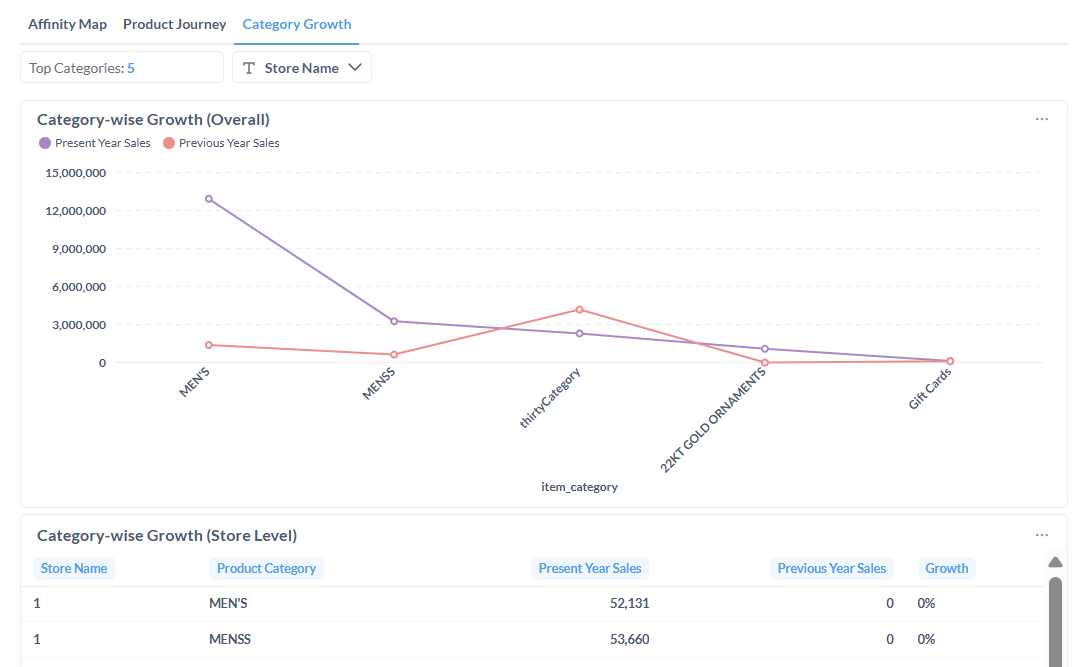Image resolution: width=1079 pixels, height=667 pixels.
Task: Click the Previous Year Sales column header
Action: 831,568
